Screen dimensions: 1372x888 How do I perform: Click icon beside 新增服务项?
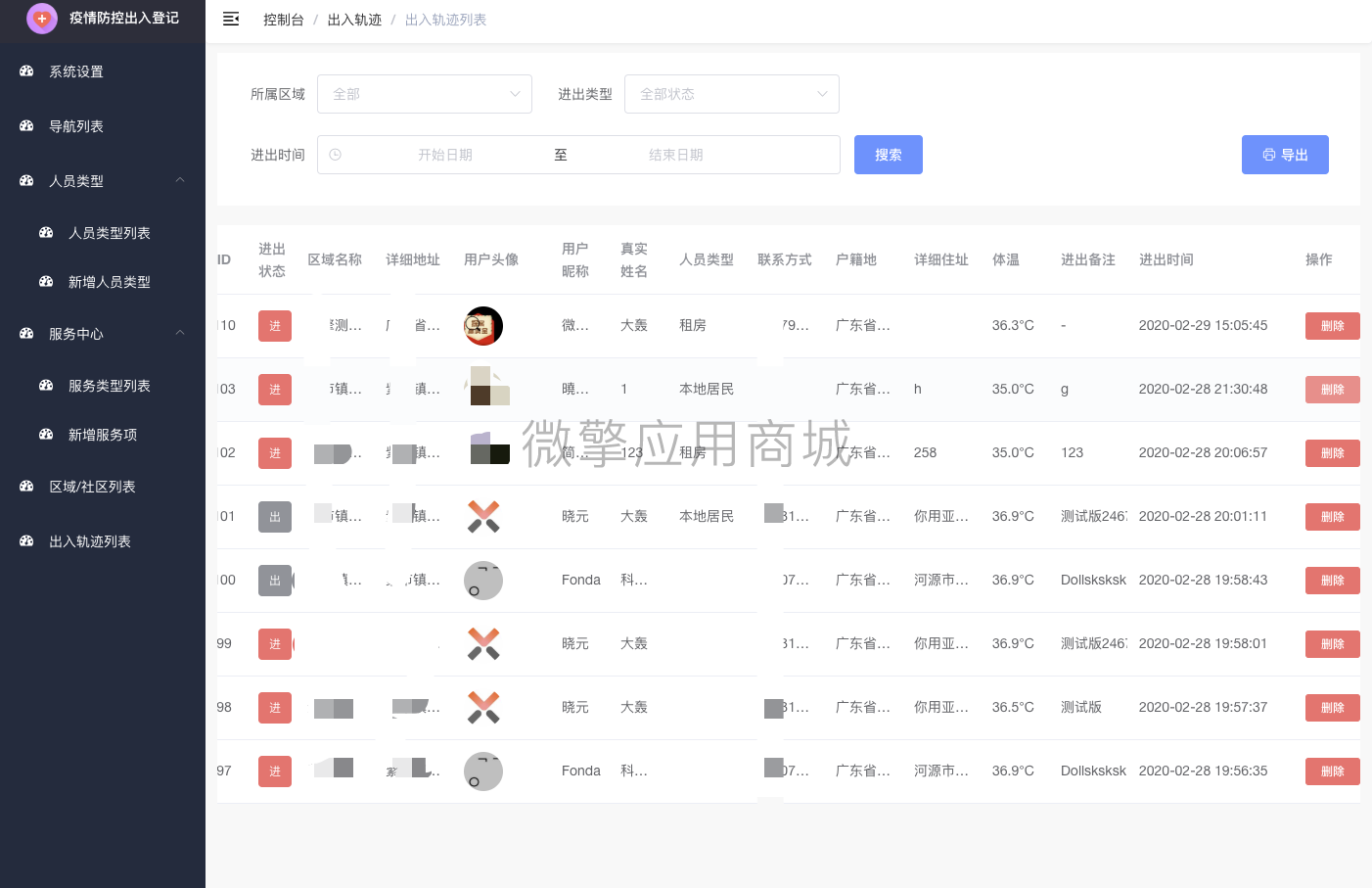tap(46, 435)
